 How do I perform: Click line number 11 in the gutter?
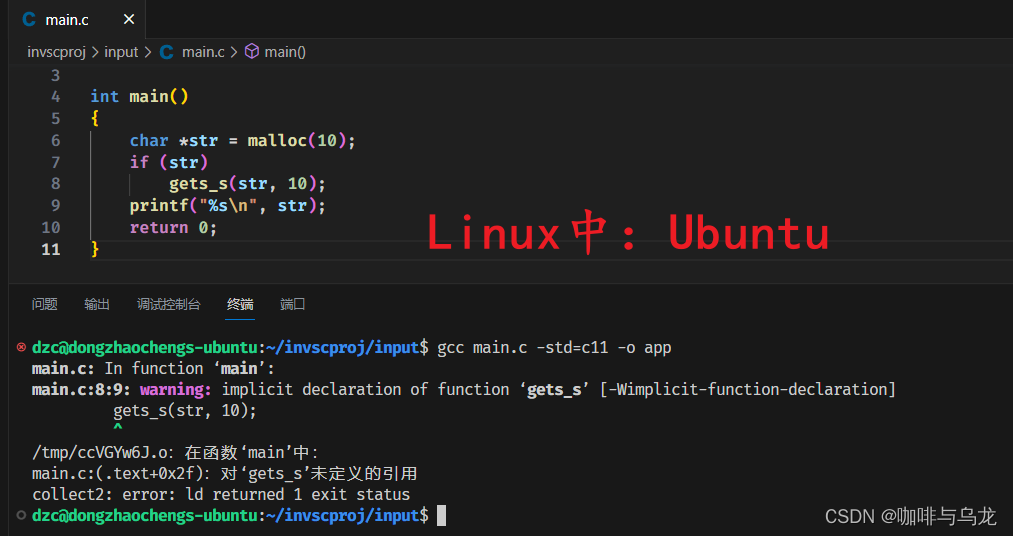(51, 249)
